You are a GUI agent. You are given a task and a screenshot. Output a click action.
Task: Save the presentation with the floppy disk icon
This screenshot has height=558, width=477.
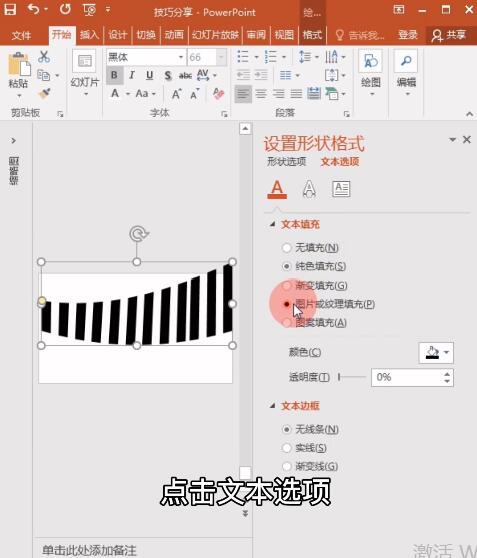[10, 10]
